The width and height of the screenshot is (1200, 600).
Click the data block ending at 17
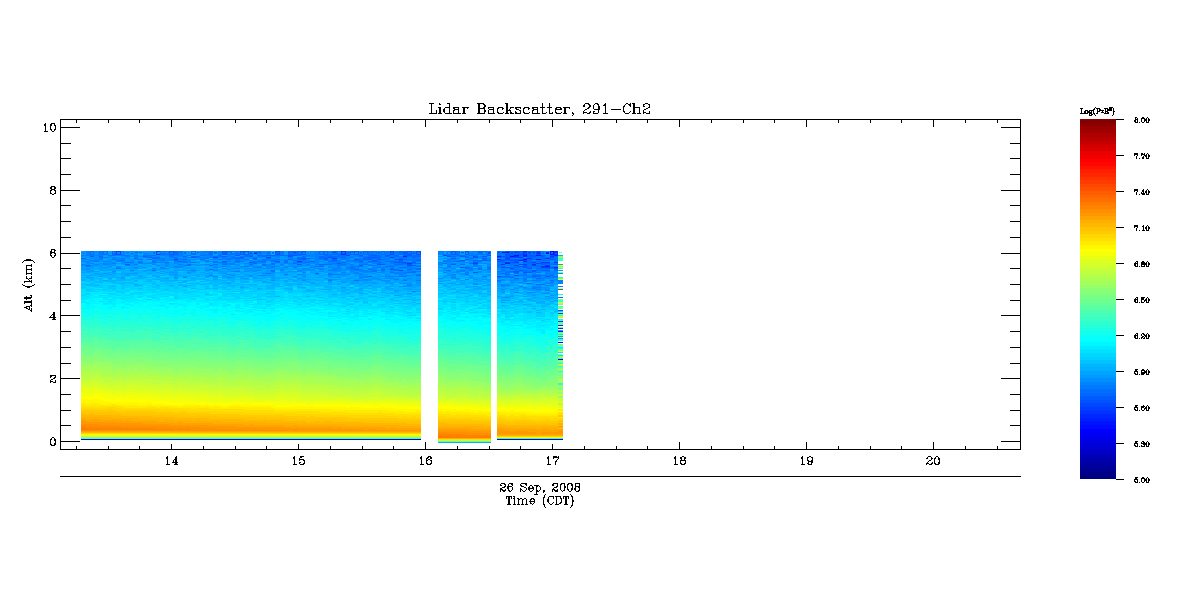coord(529,345)
